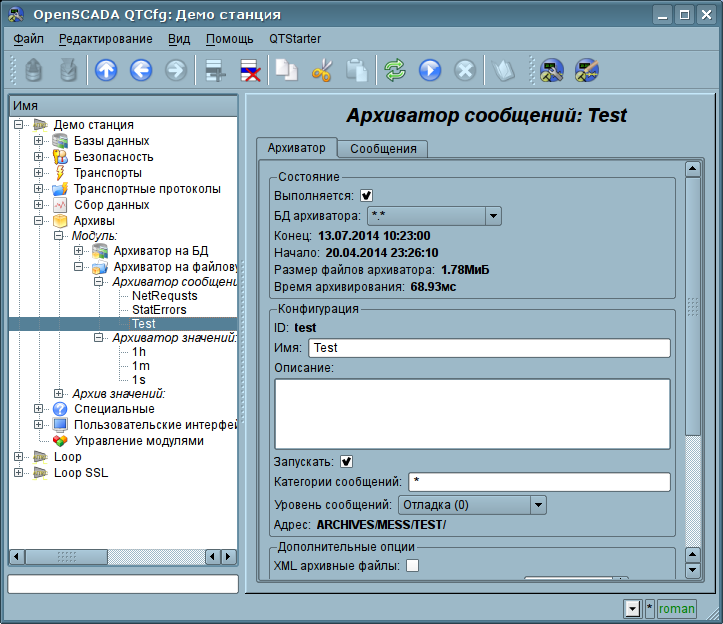Click the Copy item toolbar icon
Screen dimensions: 723x624
click(287, 71)
